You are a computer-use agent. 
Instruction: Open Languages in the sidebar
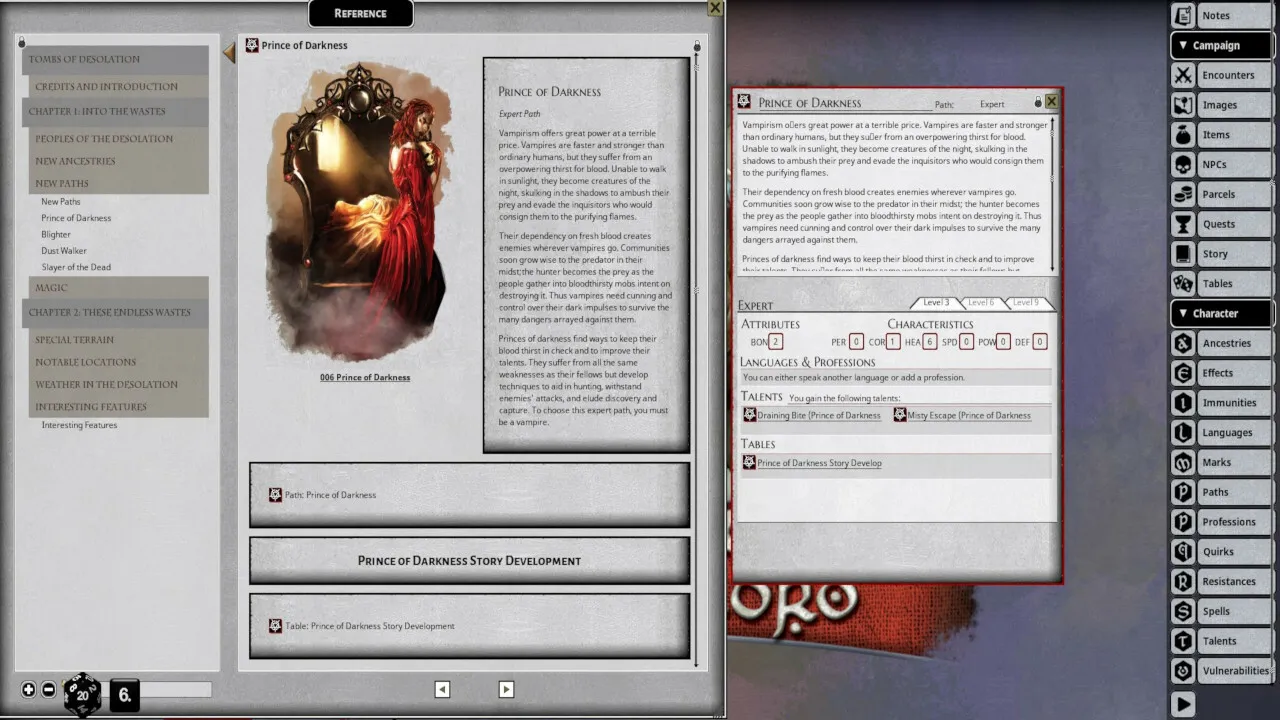click(1221, 432)
